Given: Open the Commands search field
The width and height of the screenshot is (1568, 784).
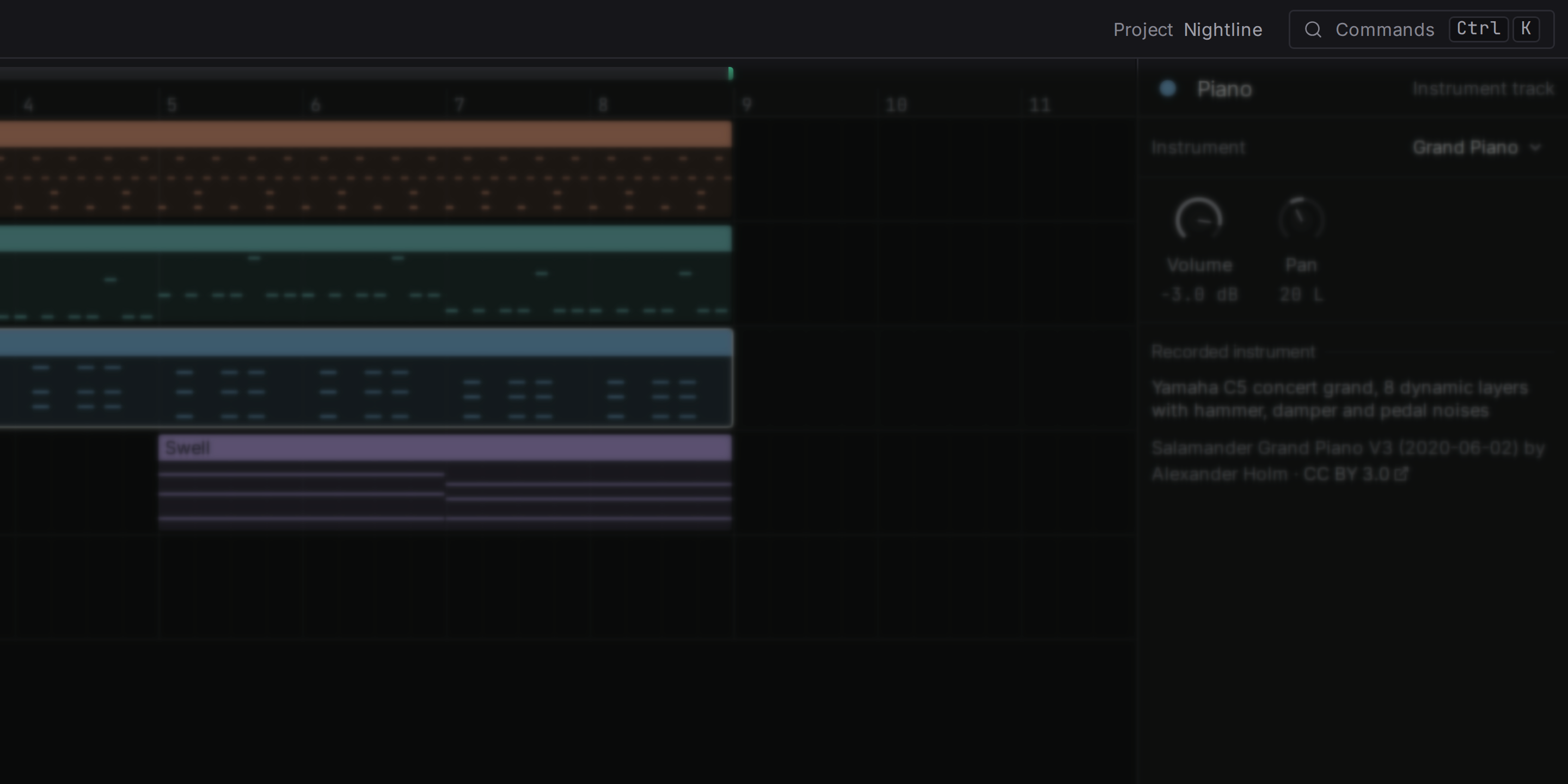Looking at the screenshot, I should [1422, 29].
